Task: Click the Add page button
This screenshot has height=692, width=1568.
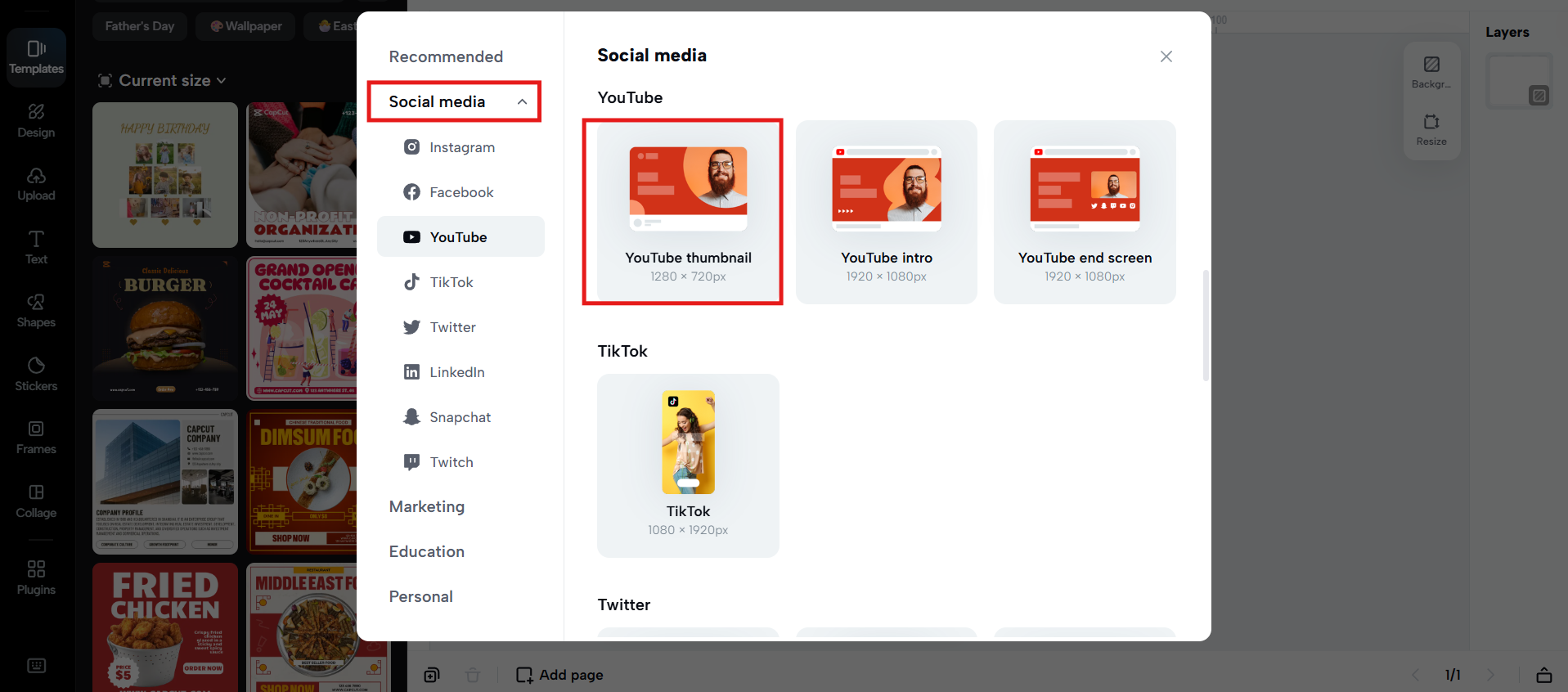Action: [560, 675]
